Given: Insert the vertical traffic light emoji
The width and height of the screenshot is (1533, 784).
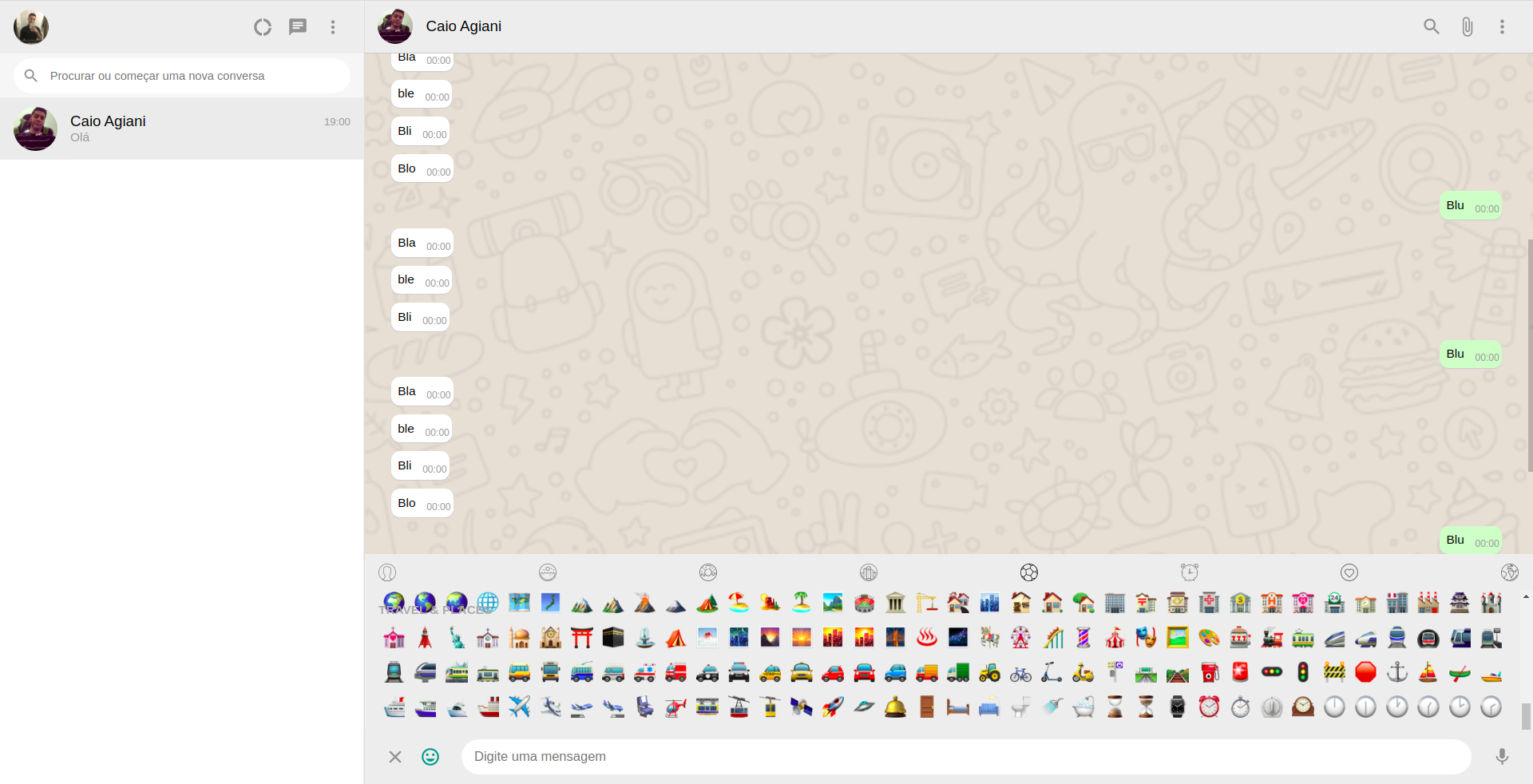Looking at the screenshot, I should [x=1303, y=672].
